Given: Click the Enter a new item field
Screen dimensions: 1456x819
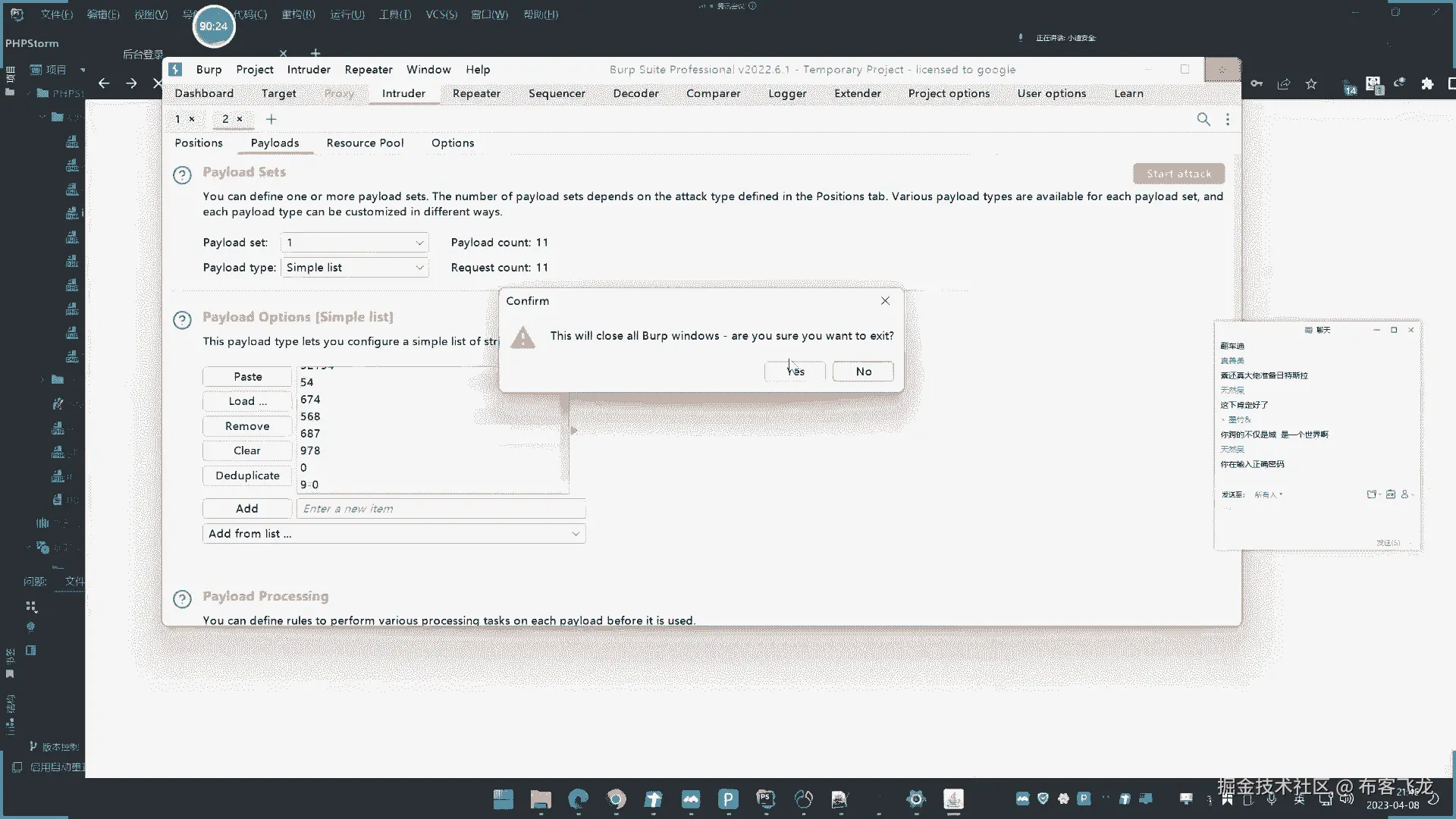Looking at the screenshot, I should coord(441,509).
